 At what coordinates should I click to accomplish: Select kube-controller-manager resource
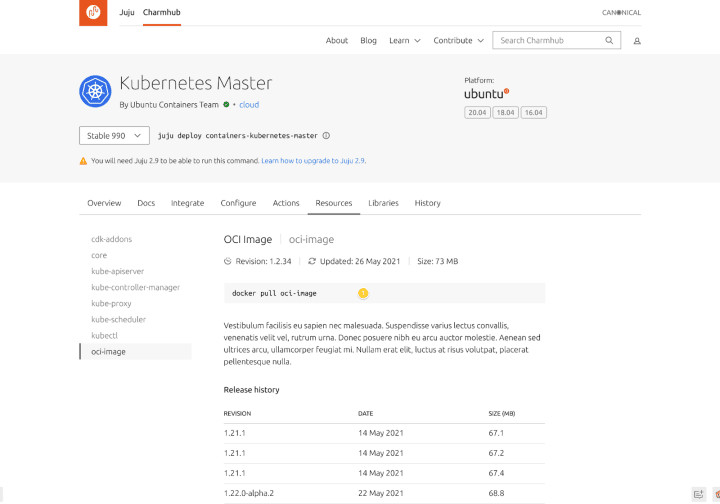pyautogui.click(x=135, y=287)
